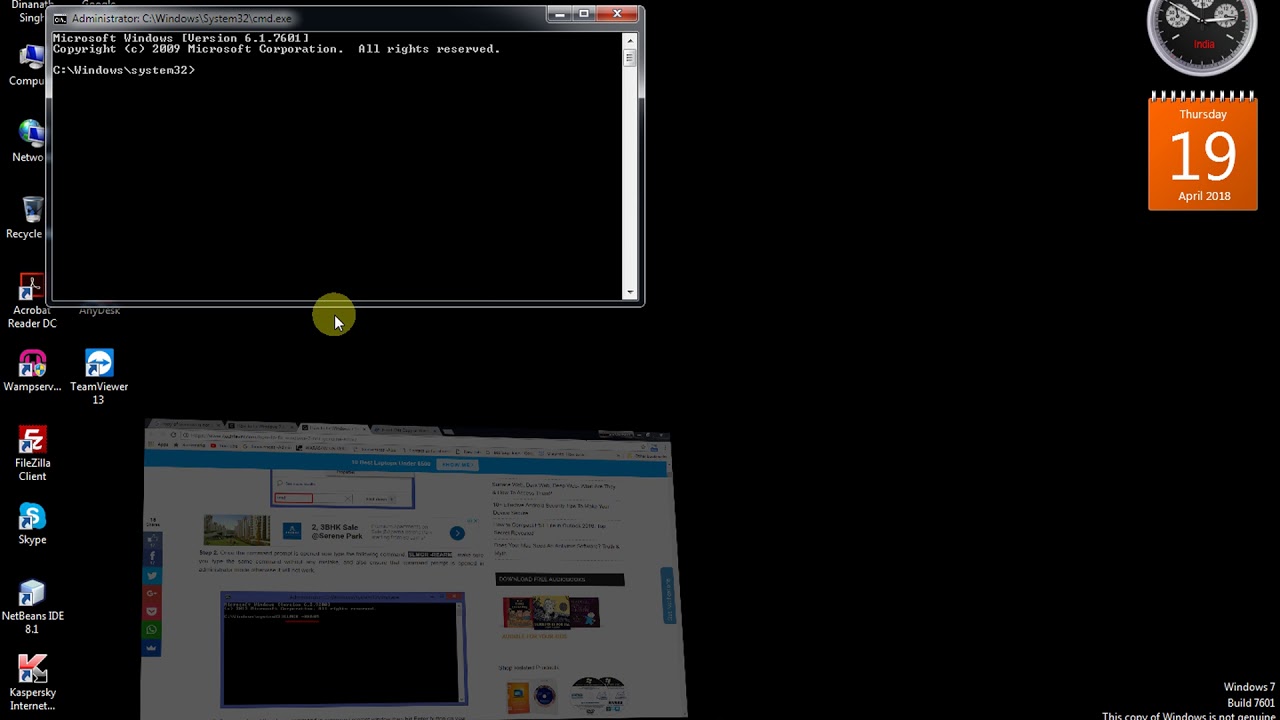Click the building ad image in browser
The image size is (1280, 720).
point(237,530)
